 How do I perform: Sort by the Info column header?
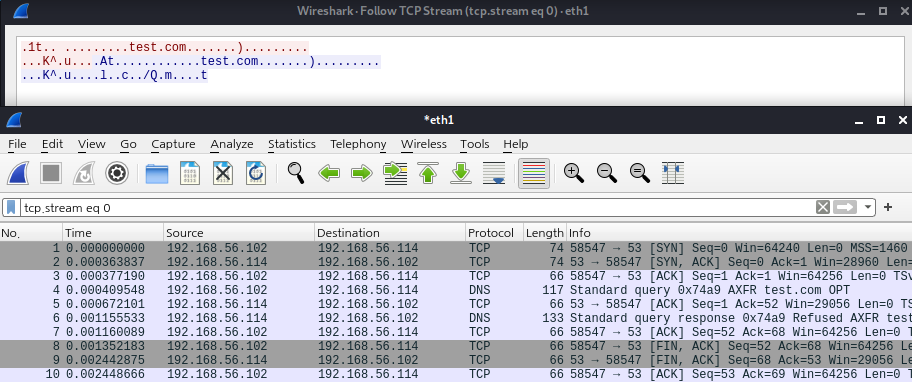(739, 233)
